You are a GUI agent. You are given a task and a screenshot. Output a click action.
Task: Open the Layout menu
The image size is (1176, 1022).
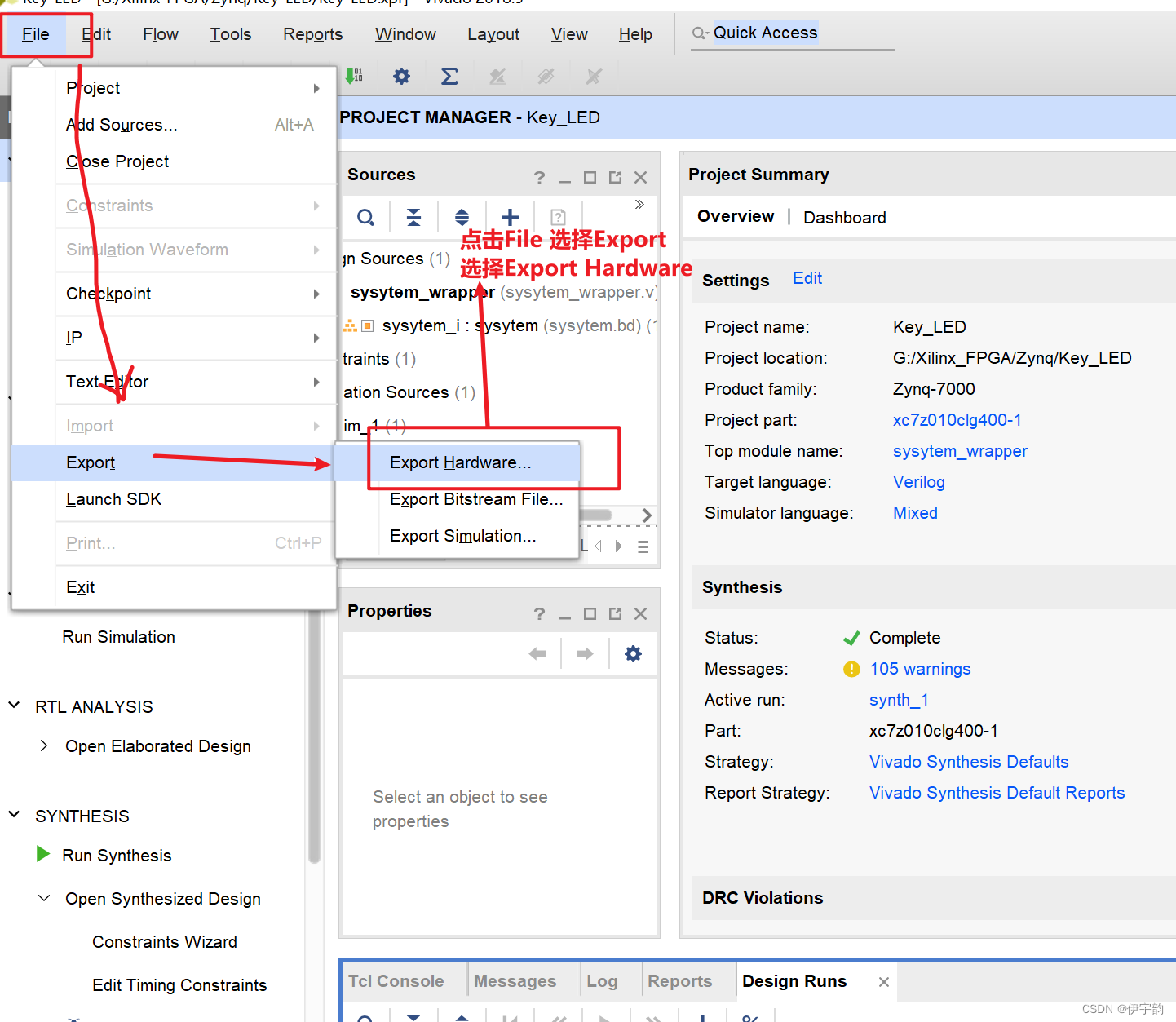(x=493, y=34)
